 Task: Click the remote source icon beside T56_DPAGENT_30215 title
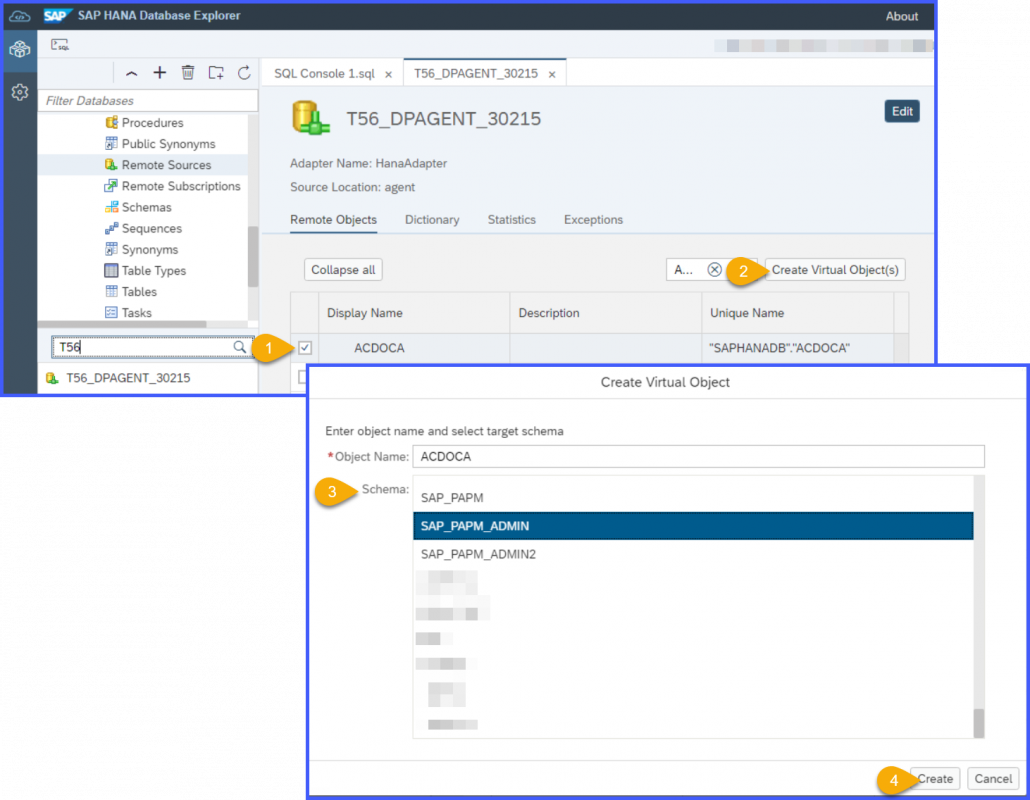[310, 118]
